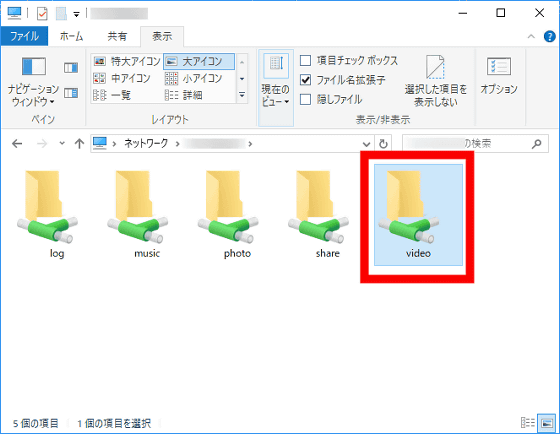560x434 pixels.
Task: Open recent locations dropdown arrow
Action: [62, 144]
